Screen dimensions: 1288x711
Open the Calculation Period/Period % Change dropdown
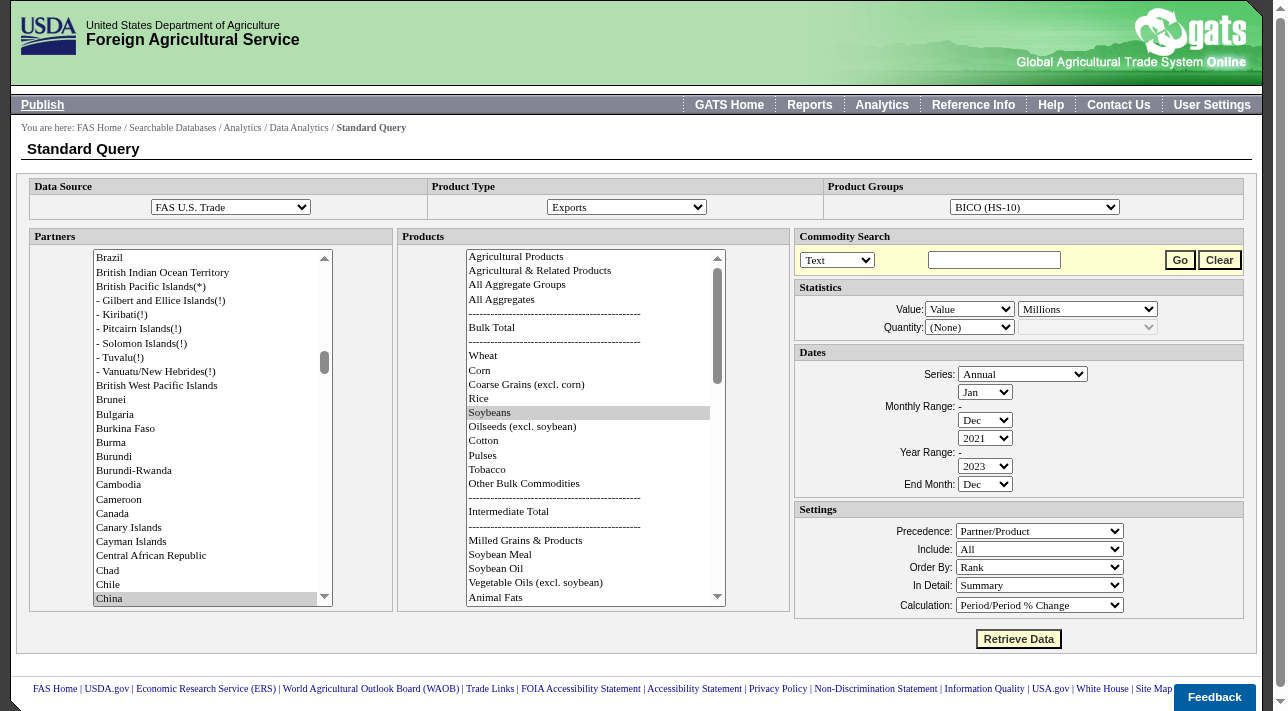[x=1040, y=605]
